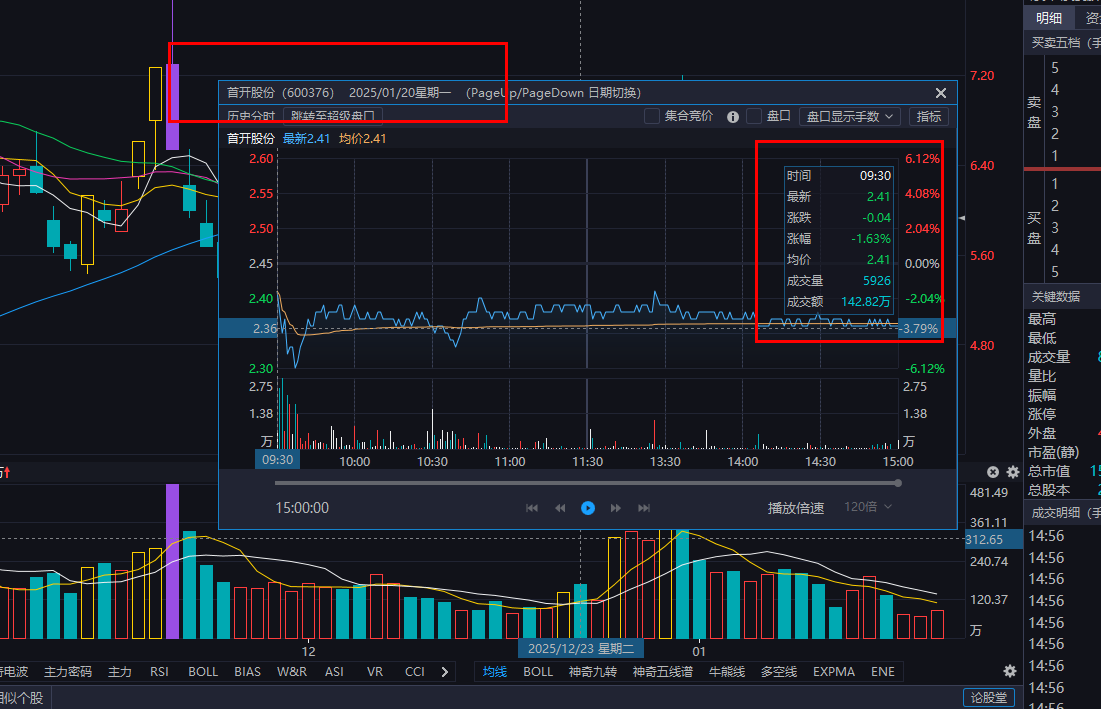Click the 跳转至超级盘口 button

(x=333, y=116)
